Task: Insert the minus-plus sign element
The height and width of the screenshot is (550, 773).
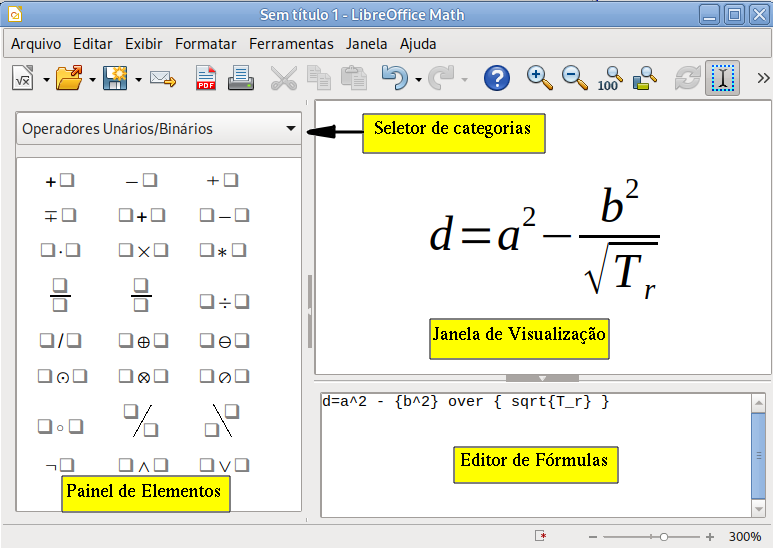Action: coord(60,216)
